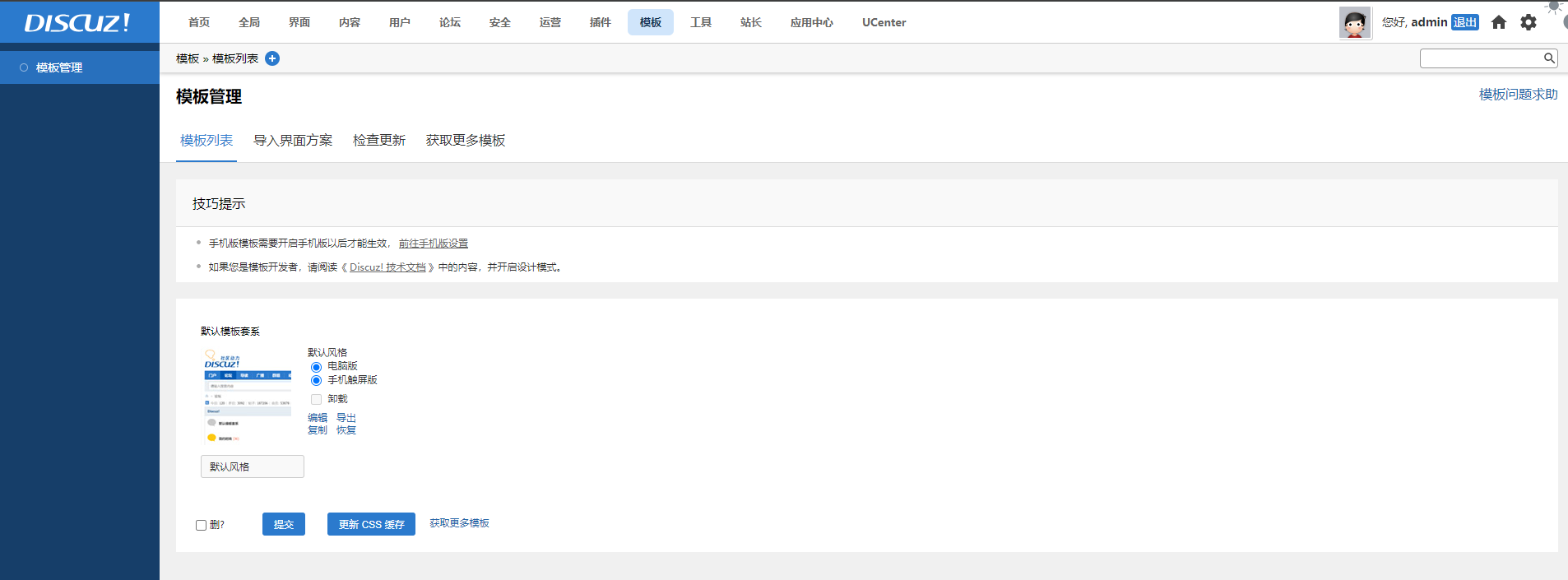
Task: Click the 提交 button
Action: 284,524
